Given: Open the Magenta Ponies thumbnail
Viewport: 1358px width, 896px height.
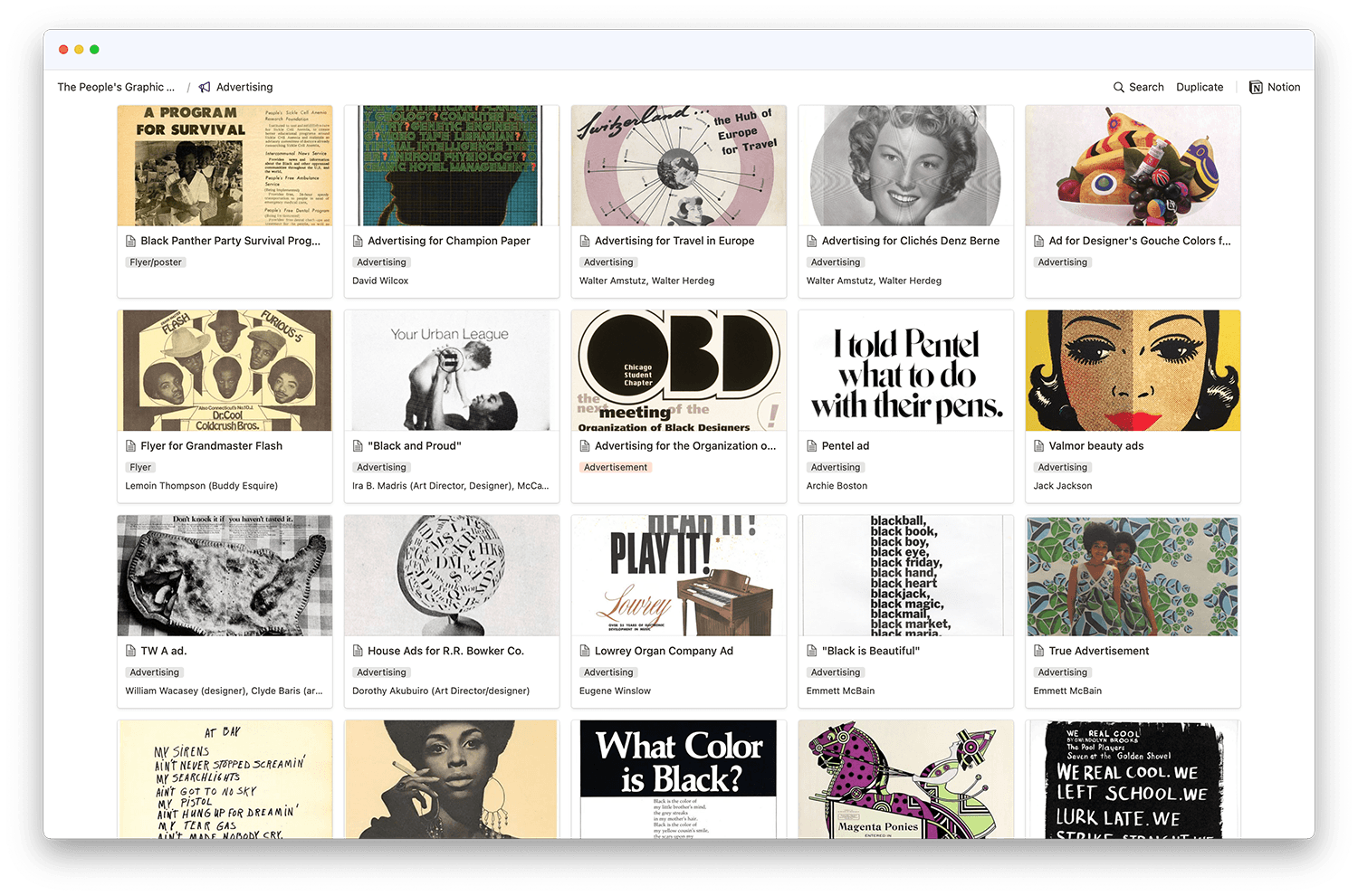Looking at the screenshot, I should 906,779.
